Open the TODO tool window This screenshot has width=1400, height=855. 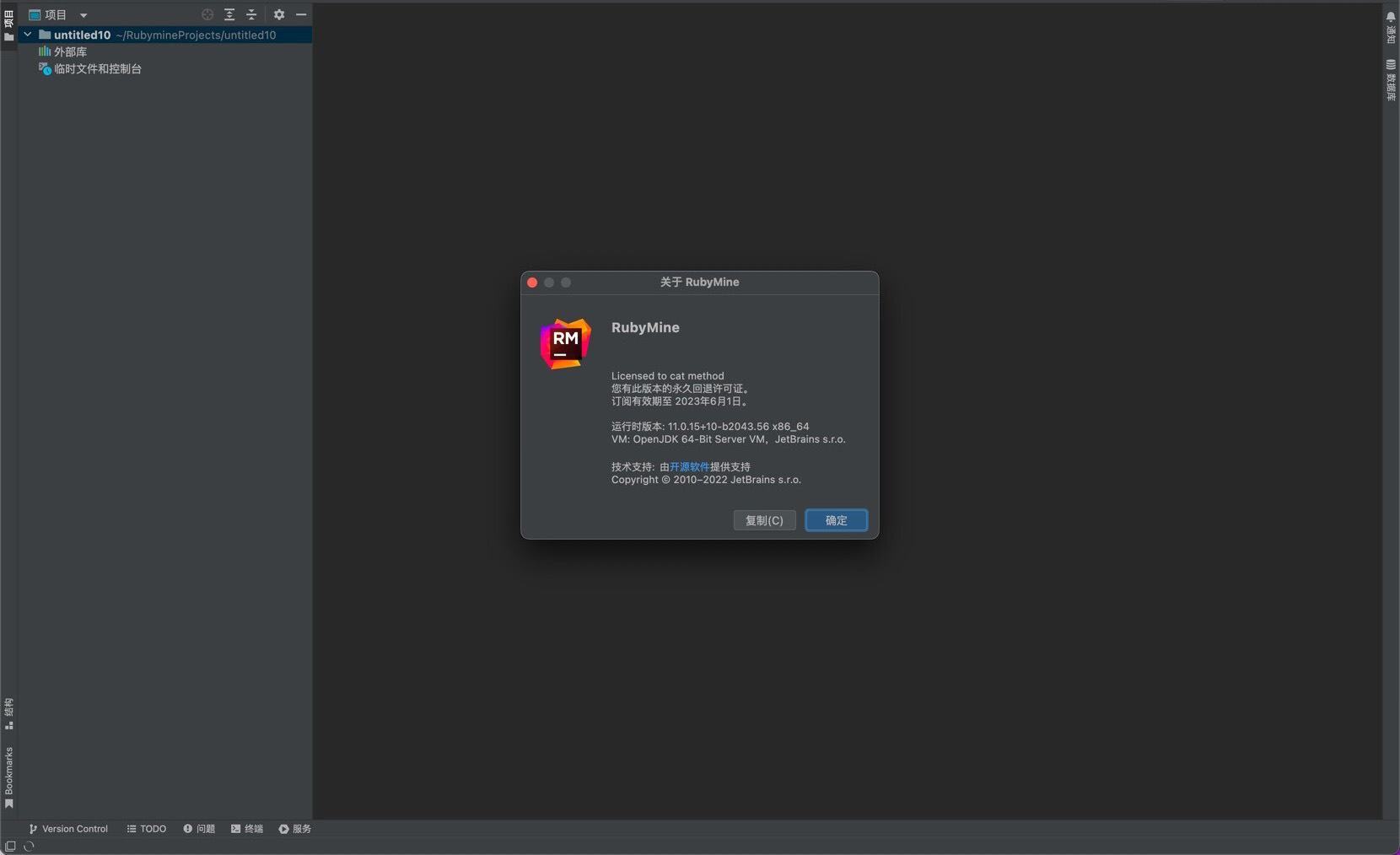coord(147,829)
